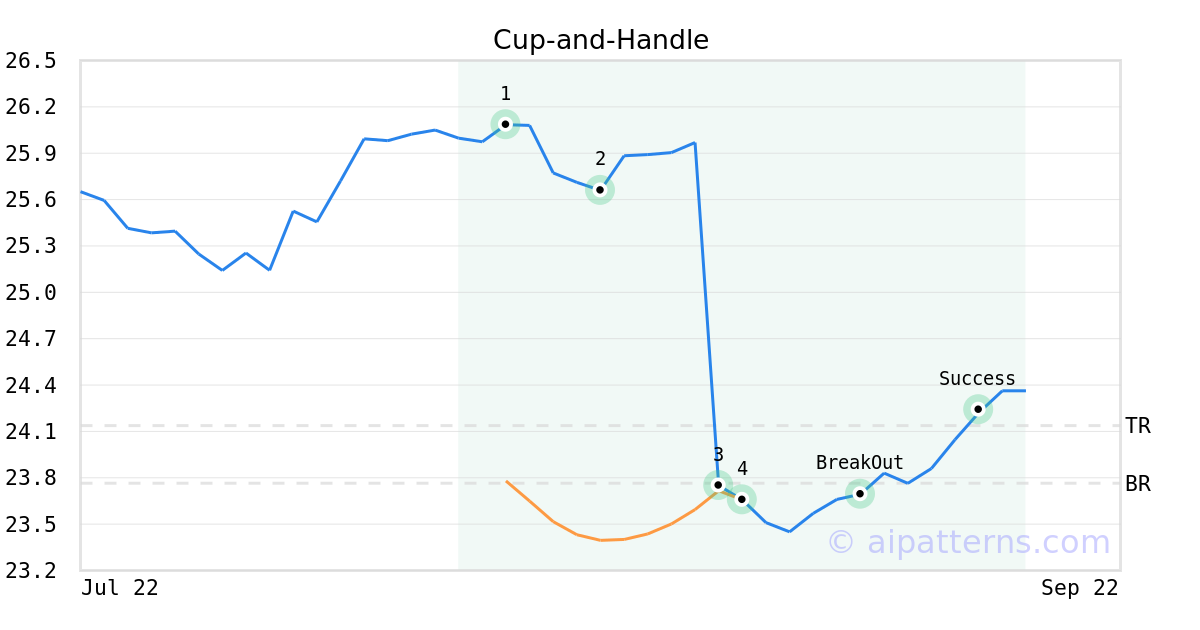Image resolution: width=1200 pixels, height=630 pixels.
Task: Click the 24.4 price axis label
Action: (x=31, y=386)
